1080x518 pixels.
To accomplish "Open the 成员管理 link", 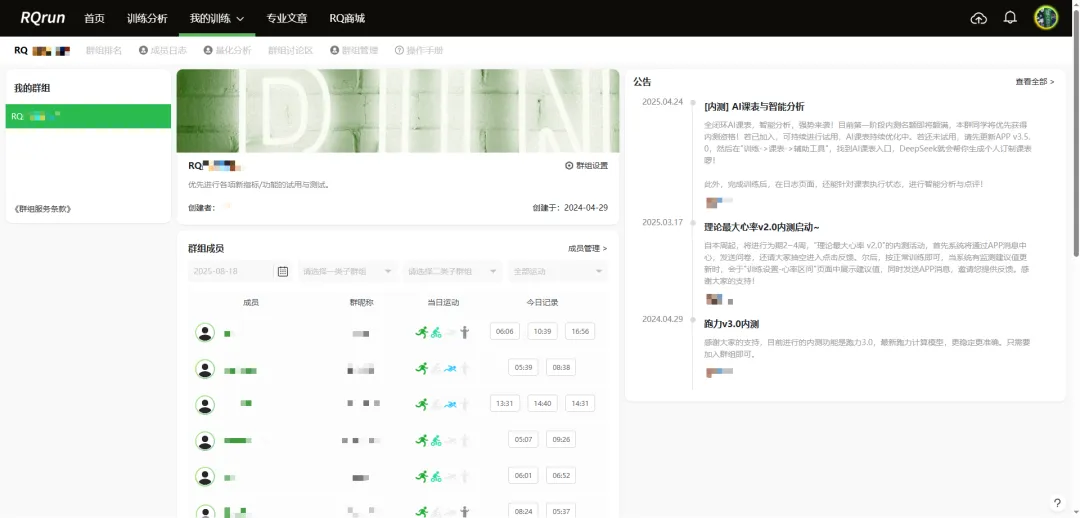I will (x=587, y=248).
